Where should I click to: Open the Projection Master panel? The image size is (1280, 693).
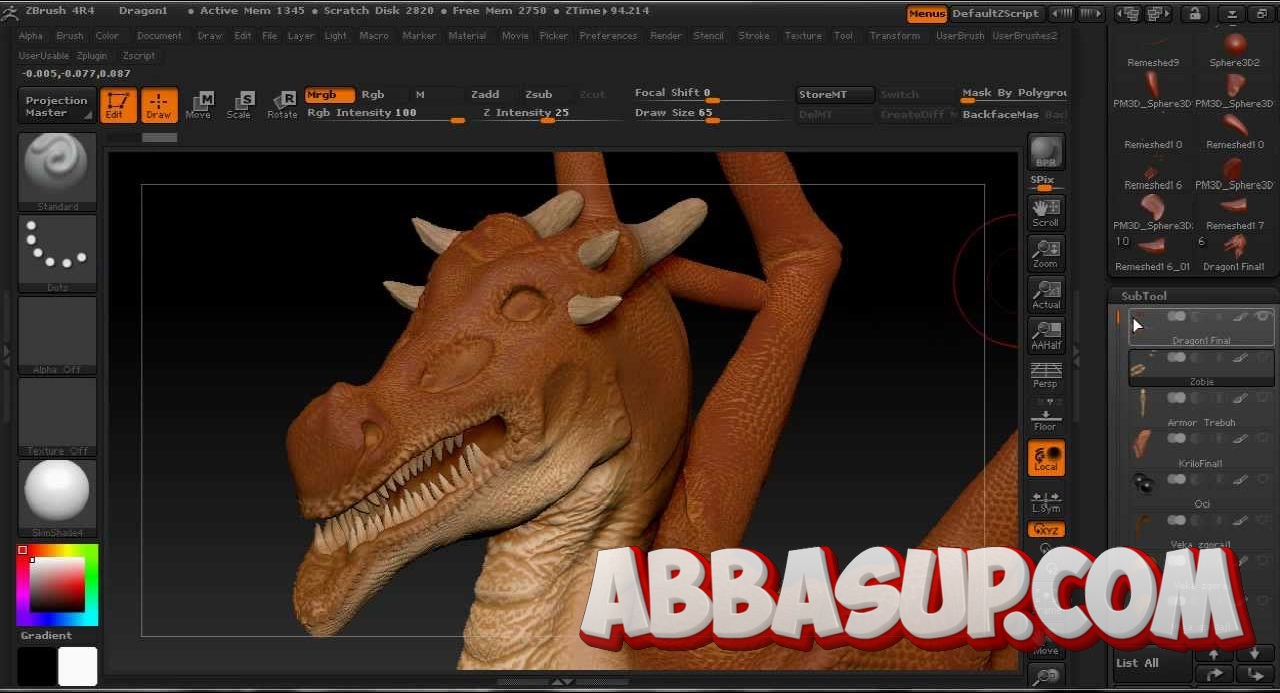pos(57,106)
